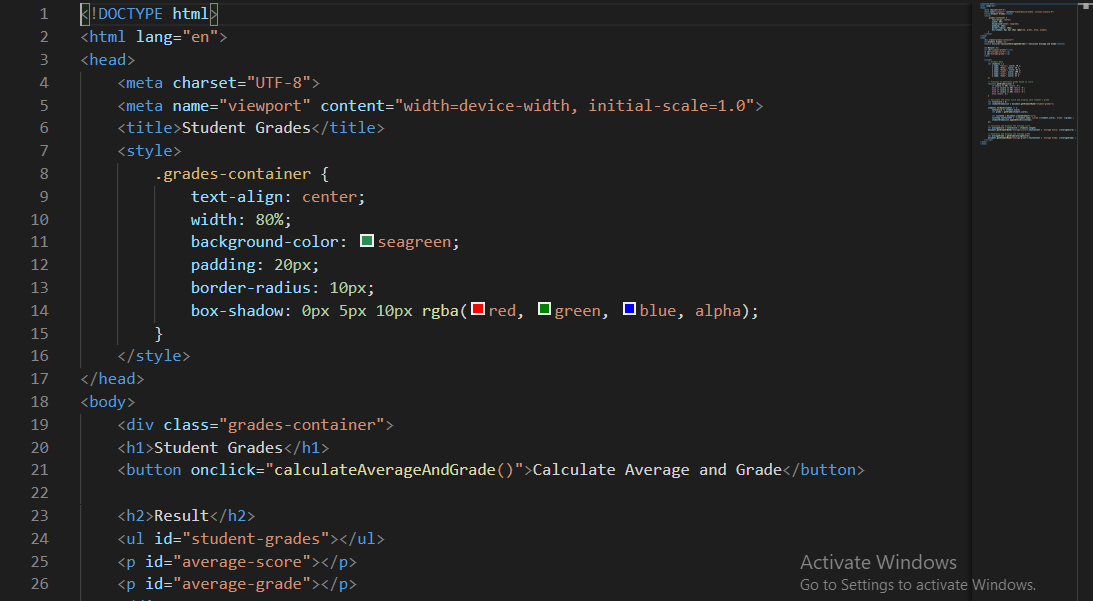Click the opening head tag
The image size is (1093, 601).
pyautogui.click(x=108, y=60)
